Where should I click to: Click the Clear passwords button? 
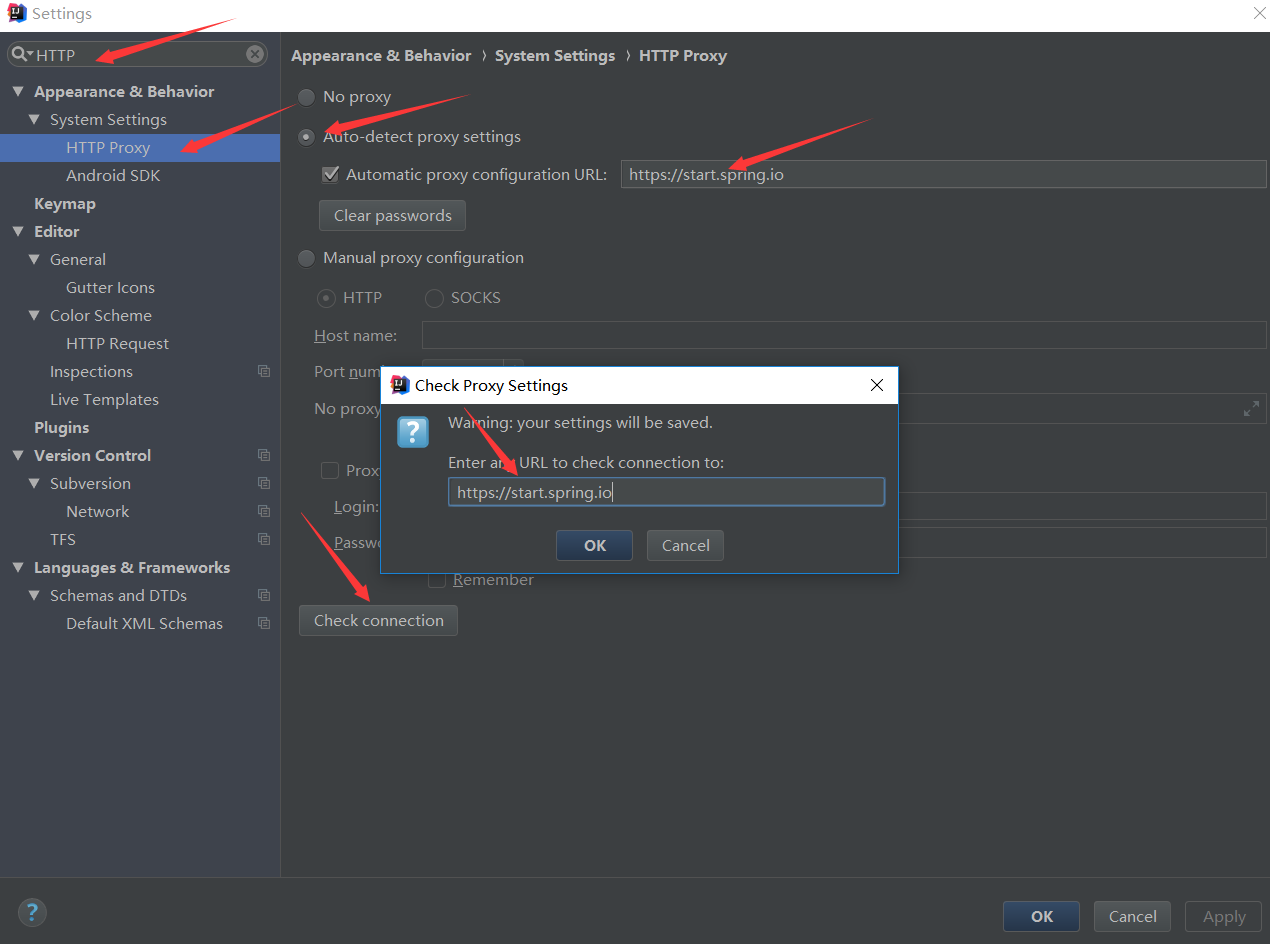pos(392,215)
